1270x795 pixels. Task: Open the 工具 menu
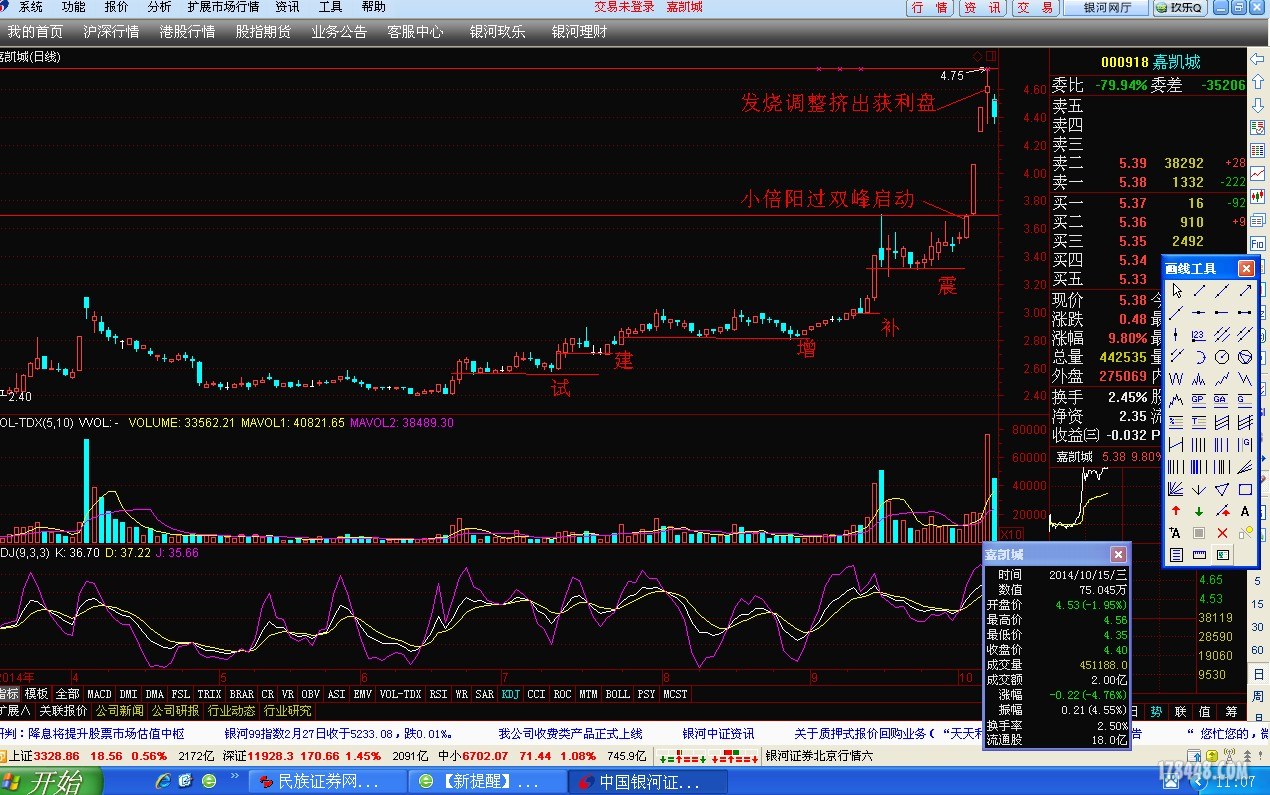pyautogui.click(x=331, y=7)
